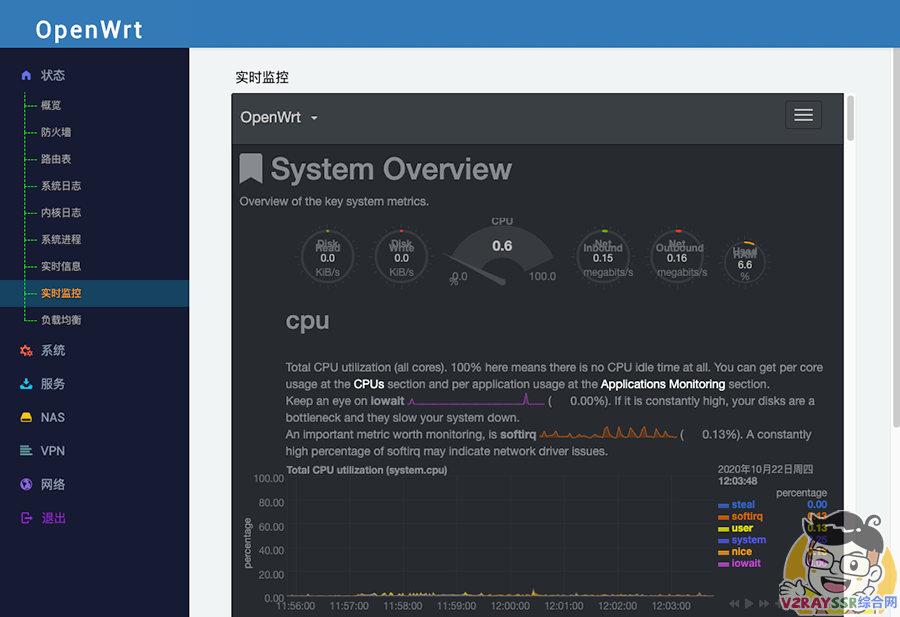Open the Applications Monitoring link
Image resolution: width=900 pixels, height=617 pixels.
pos(661,384)
